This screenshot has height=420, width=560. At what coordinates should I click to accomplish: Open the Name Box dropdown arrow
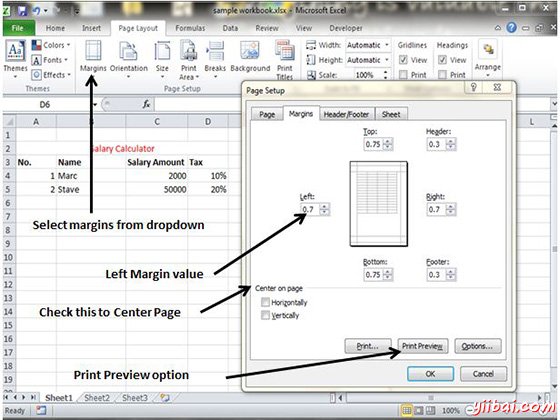tap(95, 105)
